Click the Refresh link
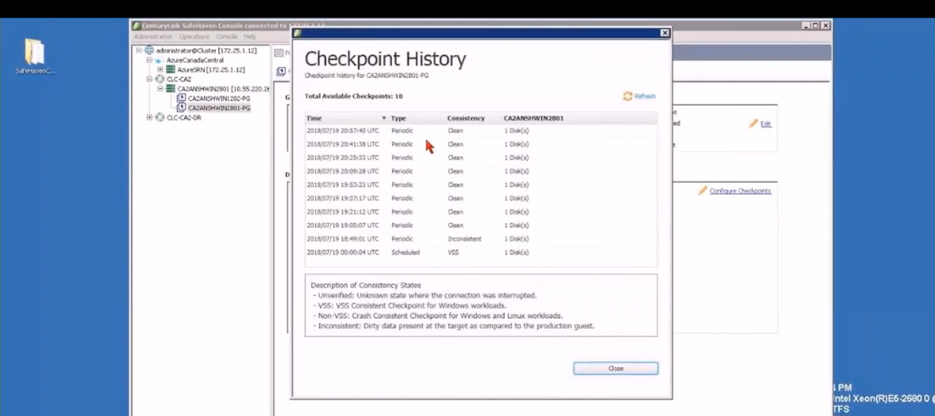Screen dimensions: 935x416 645,96
